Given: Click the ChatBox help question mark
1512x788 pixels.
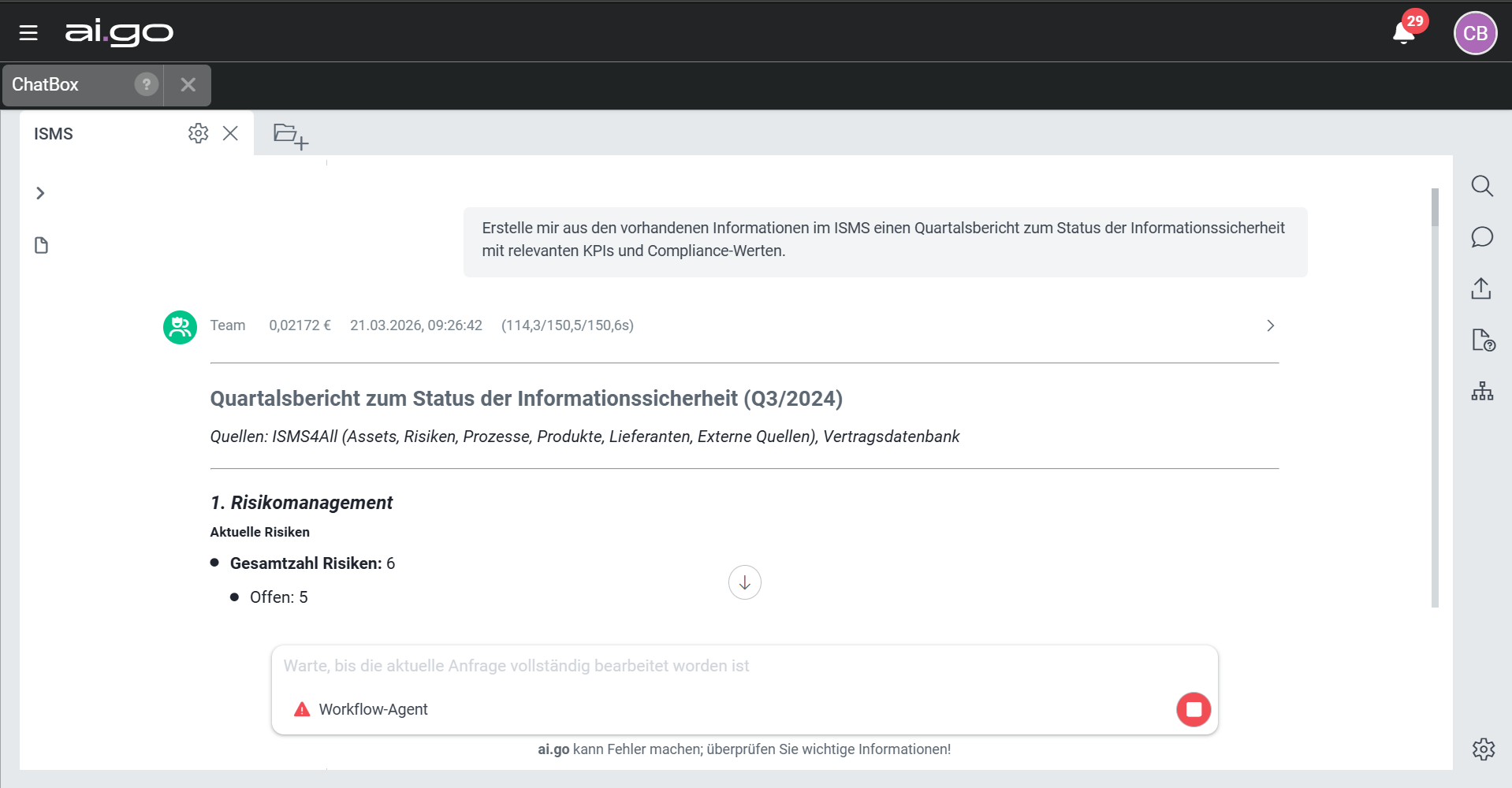Looking at the screenshot, I should tap(146, 84).
